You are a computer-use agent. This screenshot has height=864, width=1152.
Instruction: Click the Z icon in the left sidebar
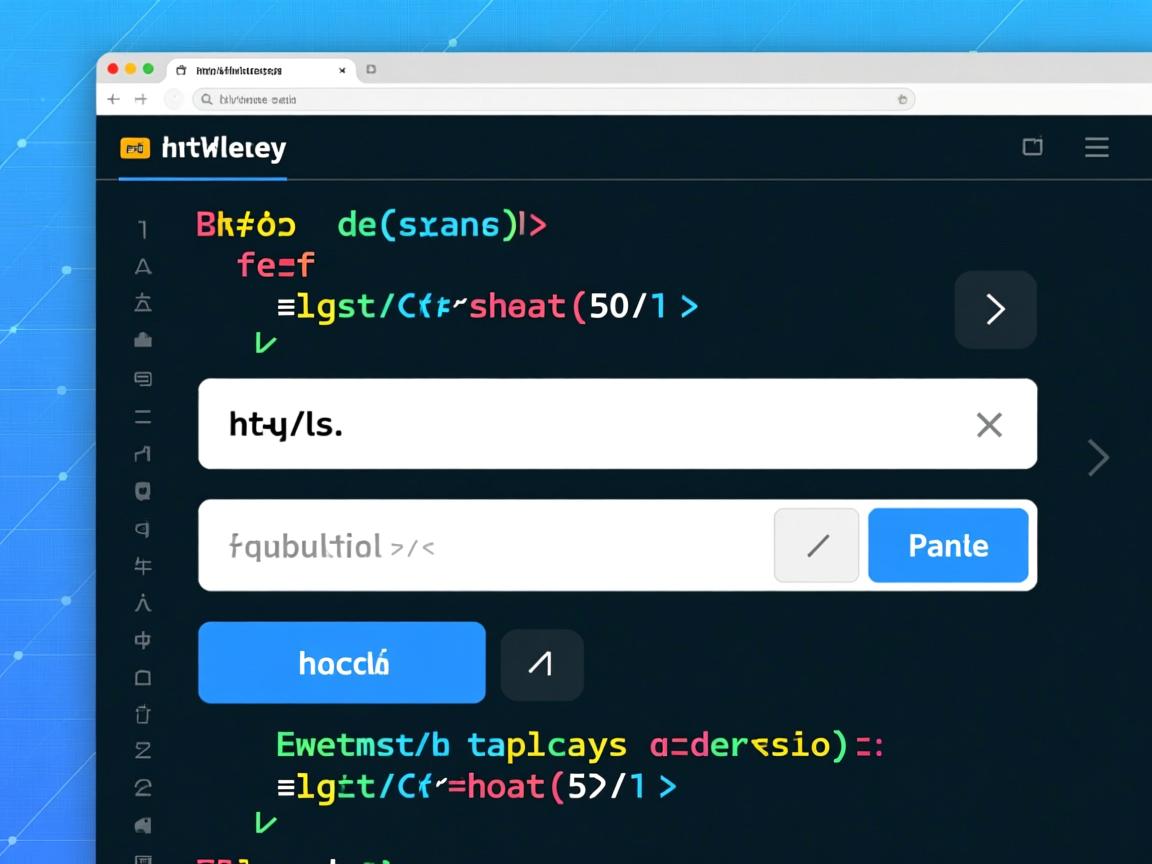[x=142, y=750]
